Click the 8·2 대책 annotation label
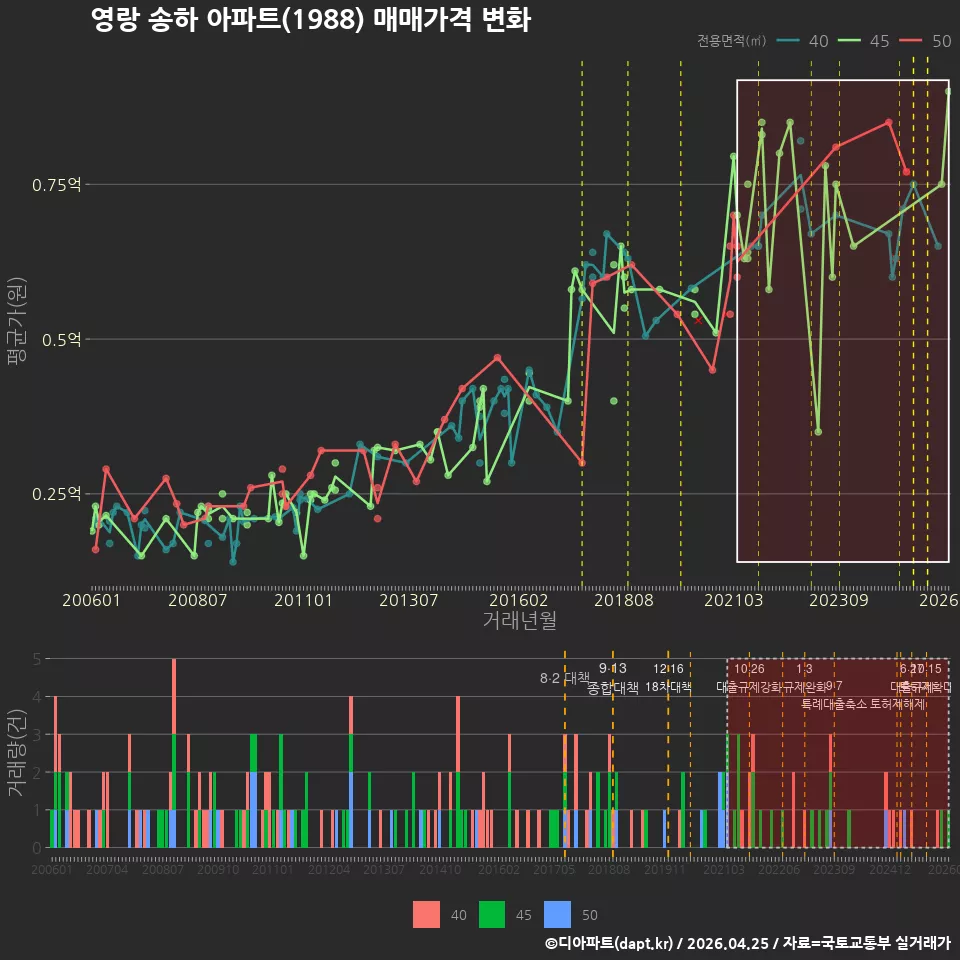The image size is (960, 960). click(x=564, y=678)
